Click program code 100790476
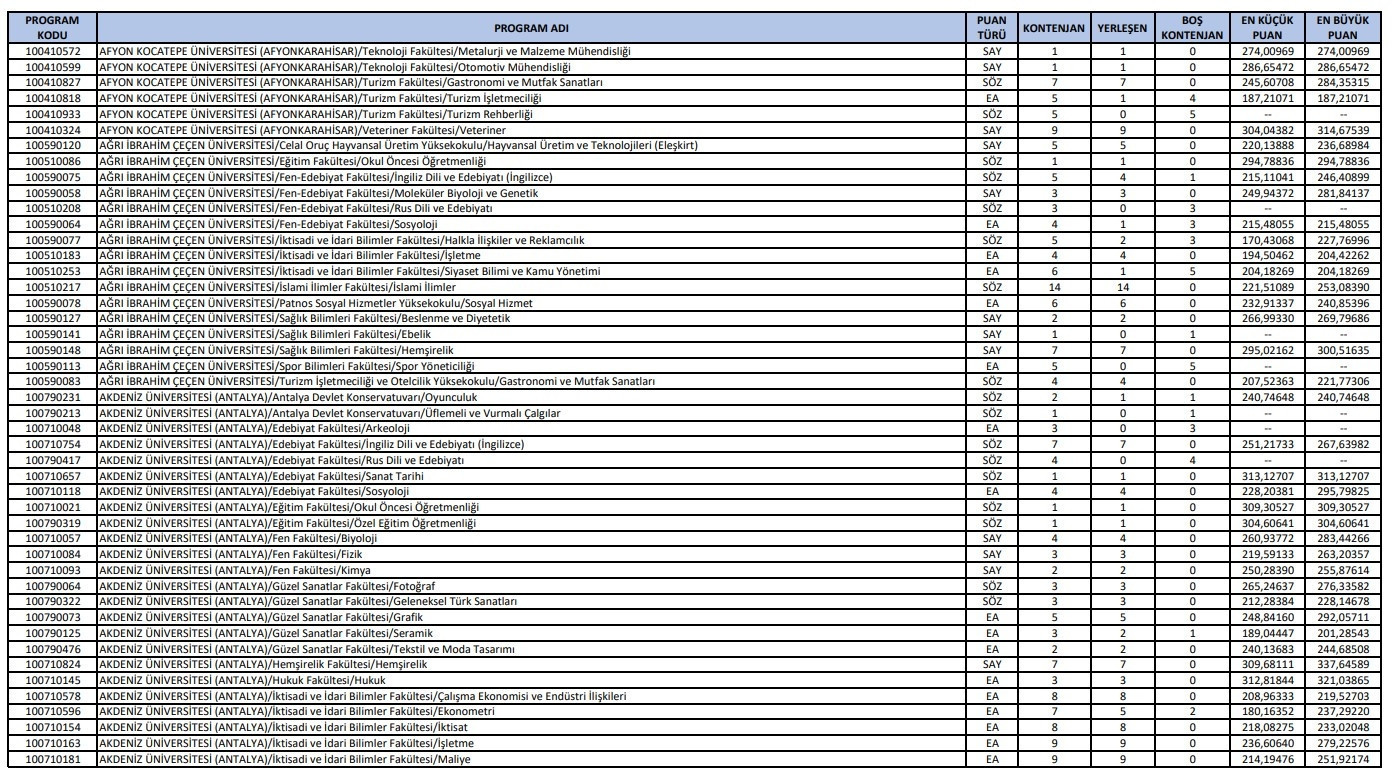This screenshot has width=1398, height=769. tap(51, 650)
